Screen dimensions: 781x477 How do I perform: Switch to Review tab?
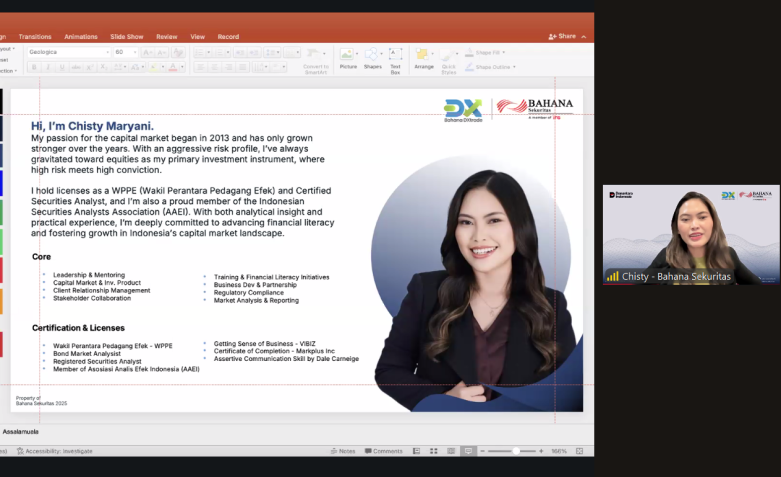pos(166,37)
